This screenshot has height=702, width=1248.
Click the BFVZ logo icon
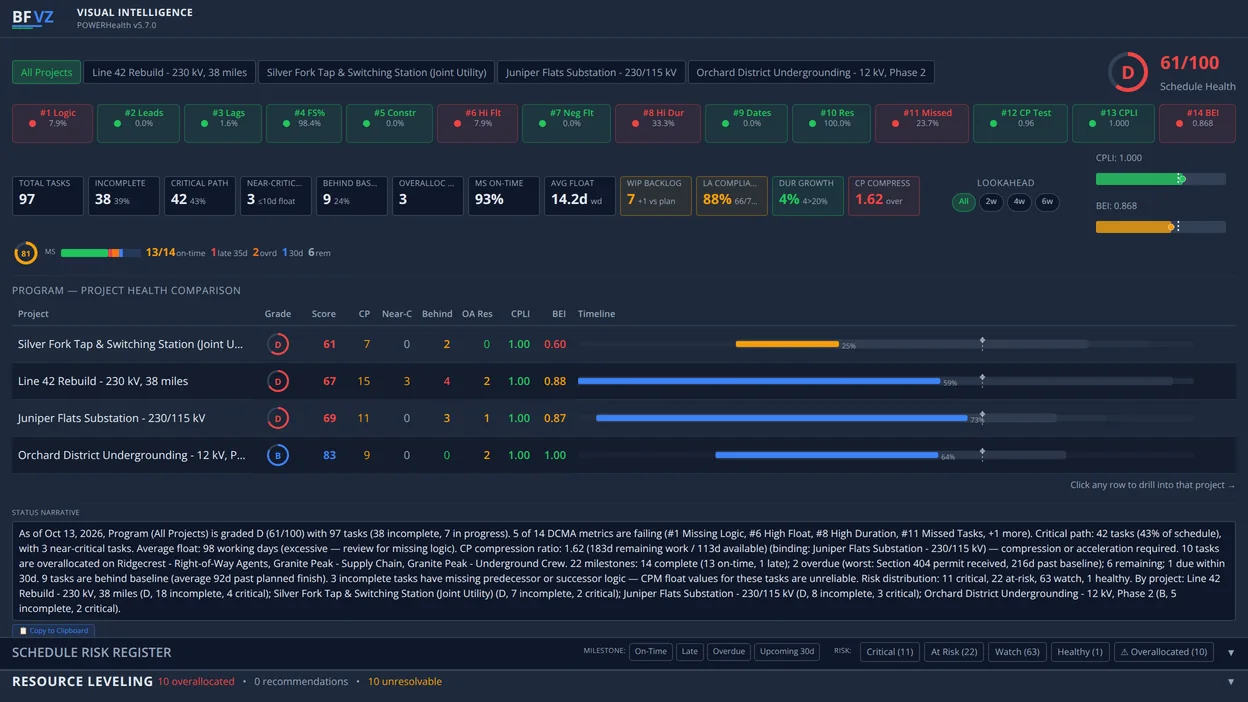(x=33, y=18)
